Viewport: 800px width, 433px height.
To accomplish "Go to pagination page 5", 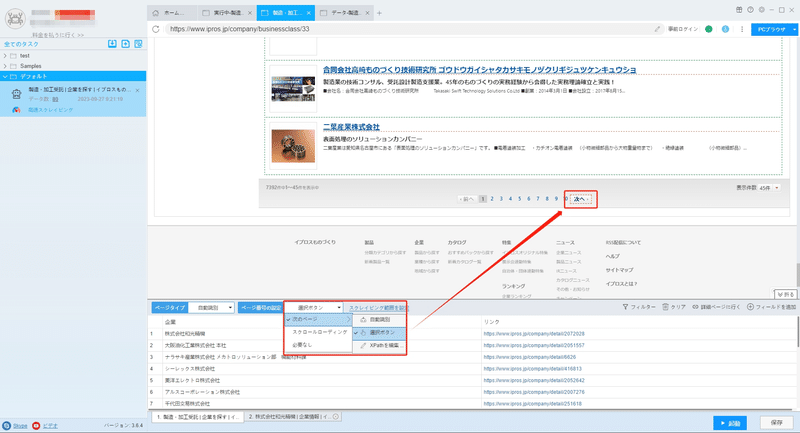I will click(519, 199).
